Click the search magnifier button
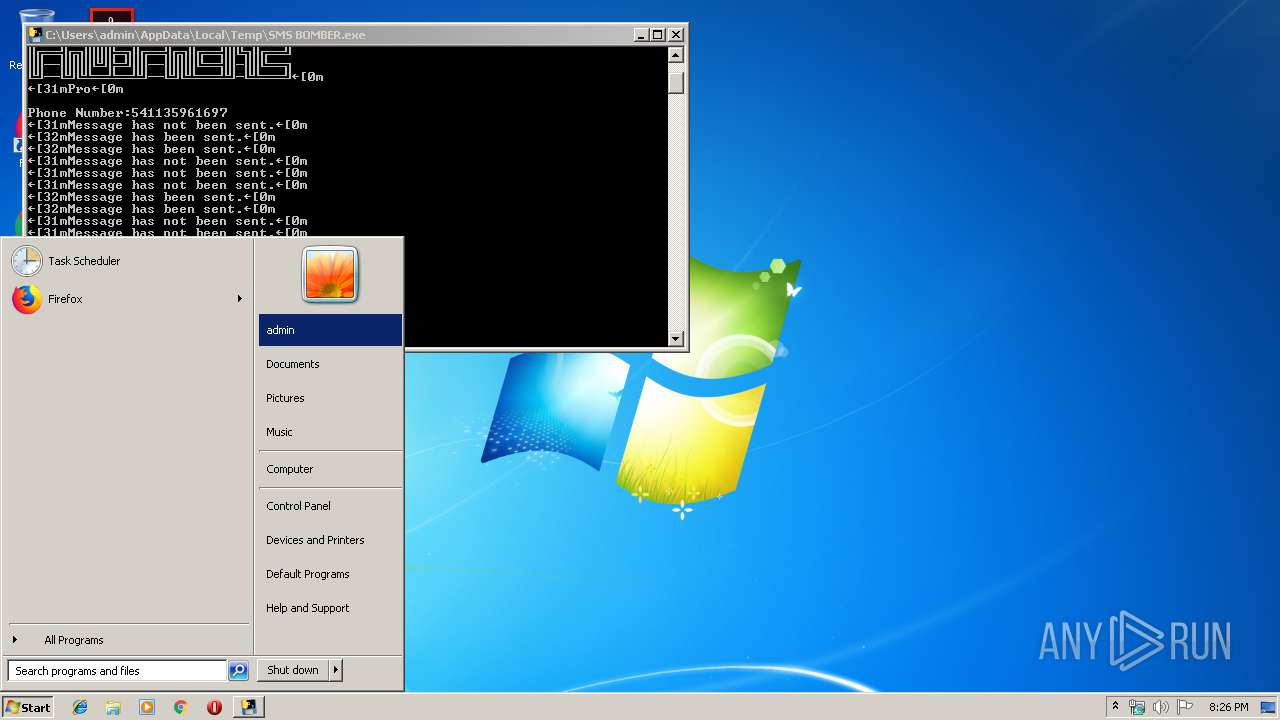Viewport: 1280px width, 720px height. (x=238, y=671)
